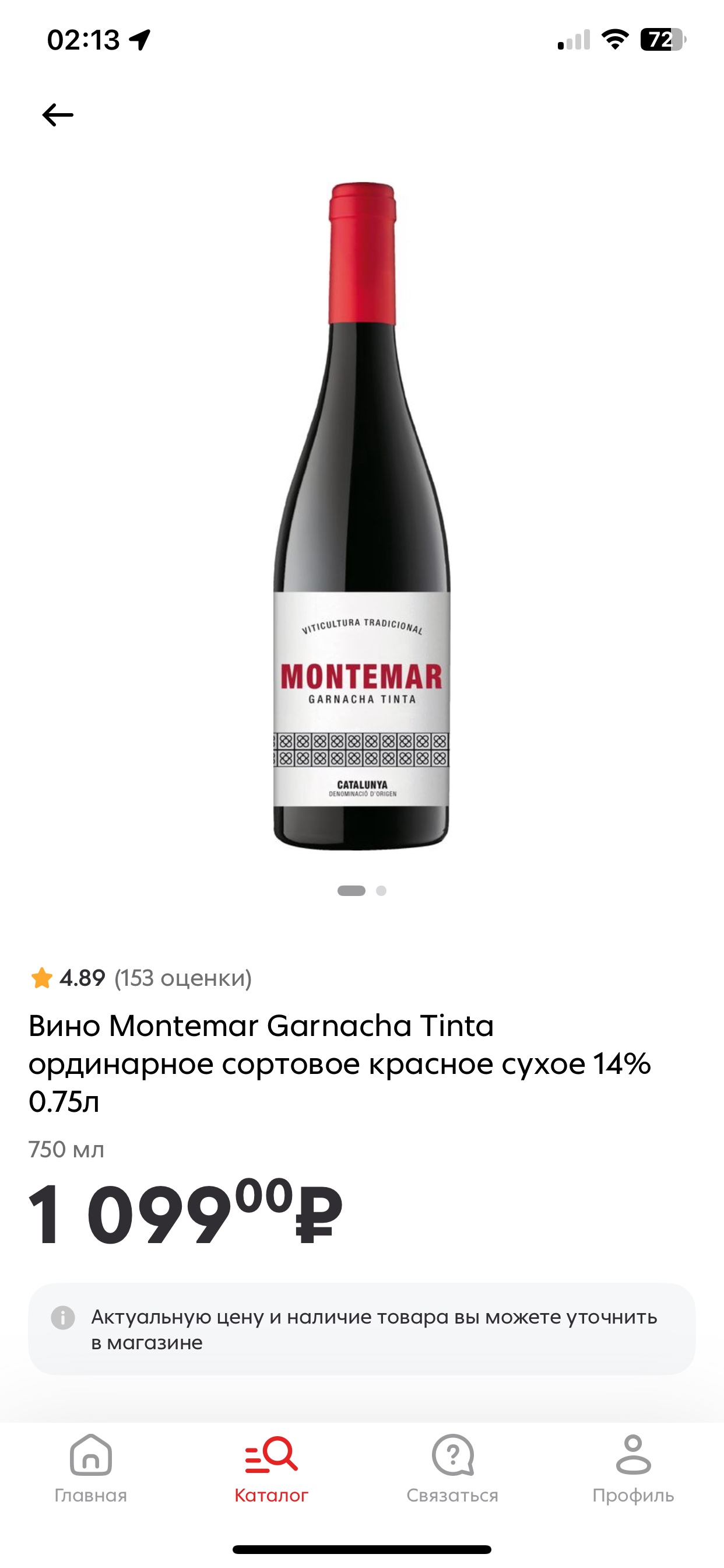
Task: Tap the 4.89 rating value
Action: click(x=82, y=978)
